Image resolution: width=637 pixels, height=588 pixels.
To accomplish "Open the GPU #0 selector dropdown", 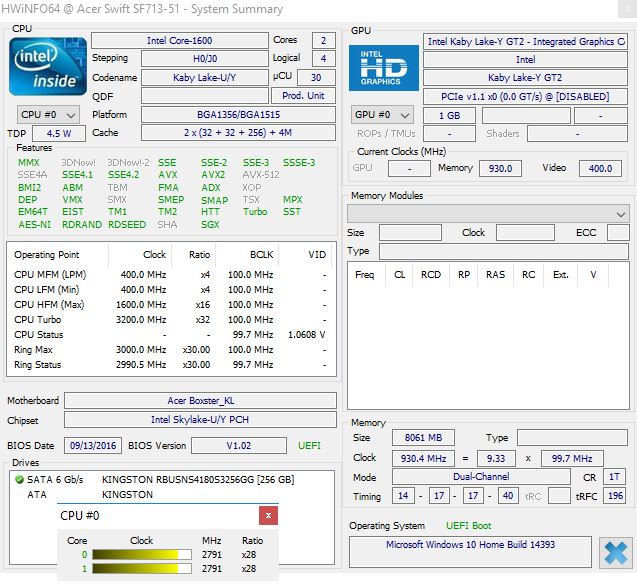I will (382, 115).
